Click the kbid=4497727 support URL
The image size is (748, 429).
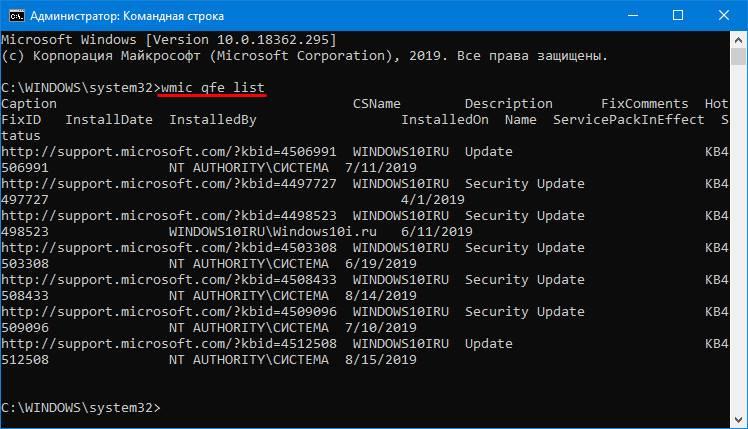169,184
